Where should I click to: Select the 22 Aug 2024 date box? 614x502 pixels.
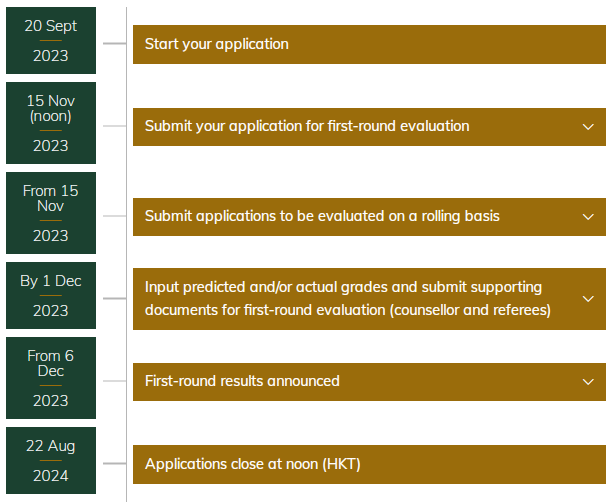pyautogui.click(x=51, y=460)
